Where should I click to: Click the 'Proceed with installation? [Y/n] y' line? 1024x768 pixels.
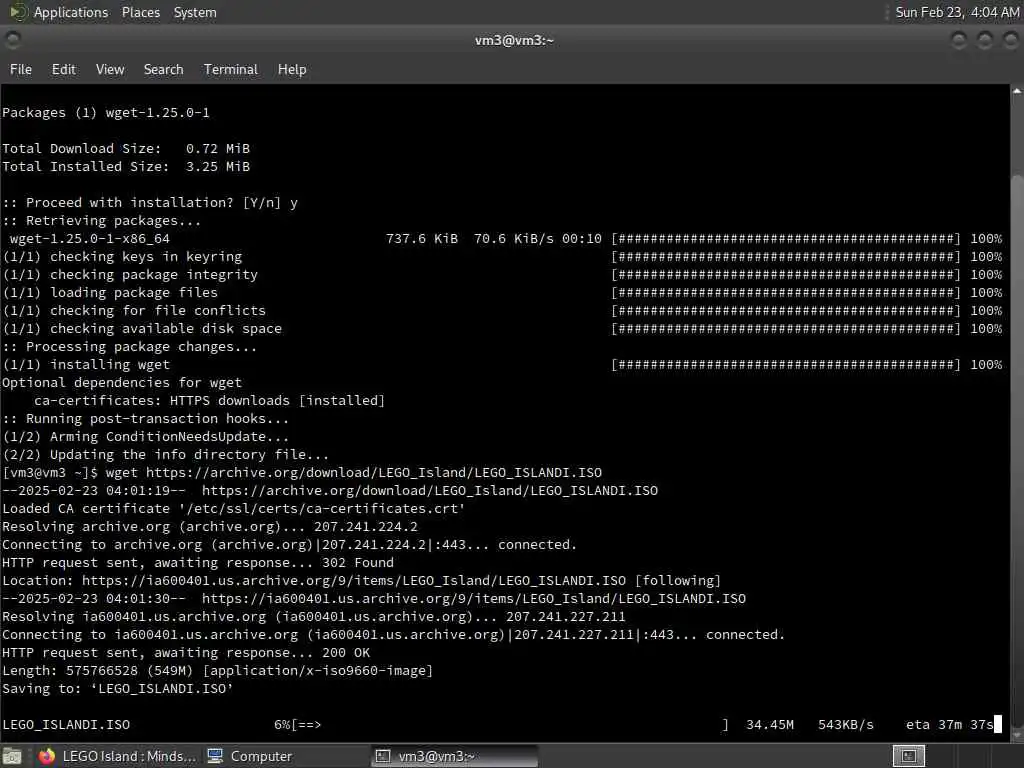(x=150, y=202)
